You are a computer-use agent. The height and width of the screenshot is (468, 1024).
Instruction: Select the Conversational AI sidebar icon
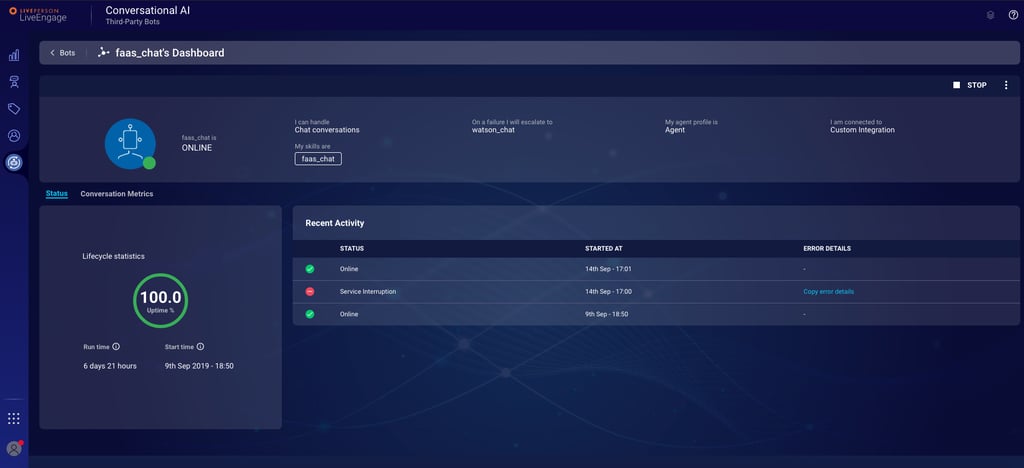(x=14, y=163)
